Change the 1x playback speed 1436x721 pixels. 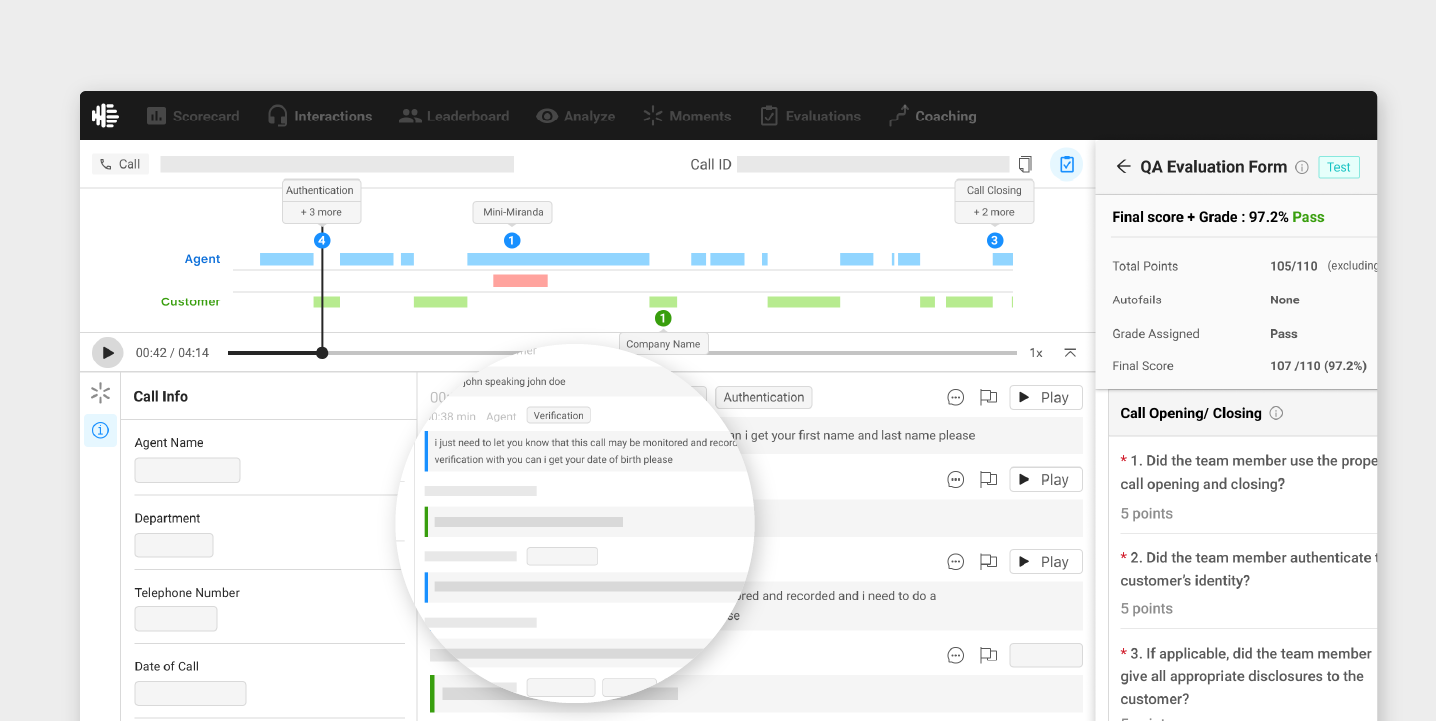click(x=1036, y=353)
